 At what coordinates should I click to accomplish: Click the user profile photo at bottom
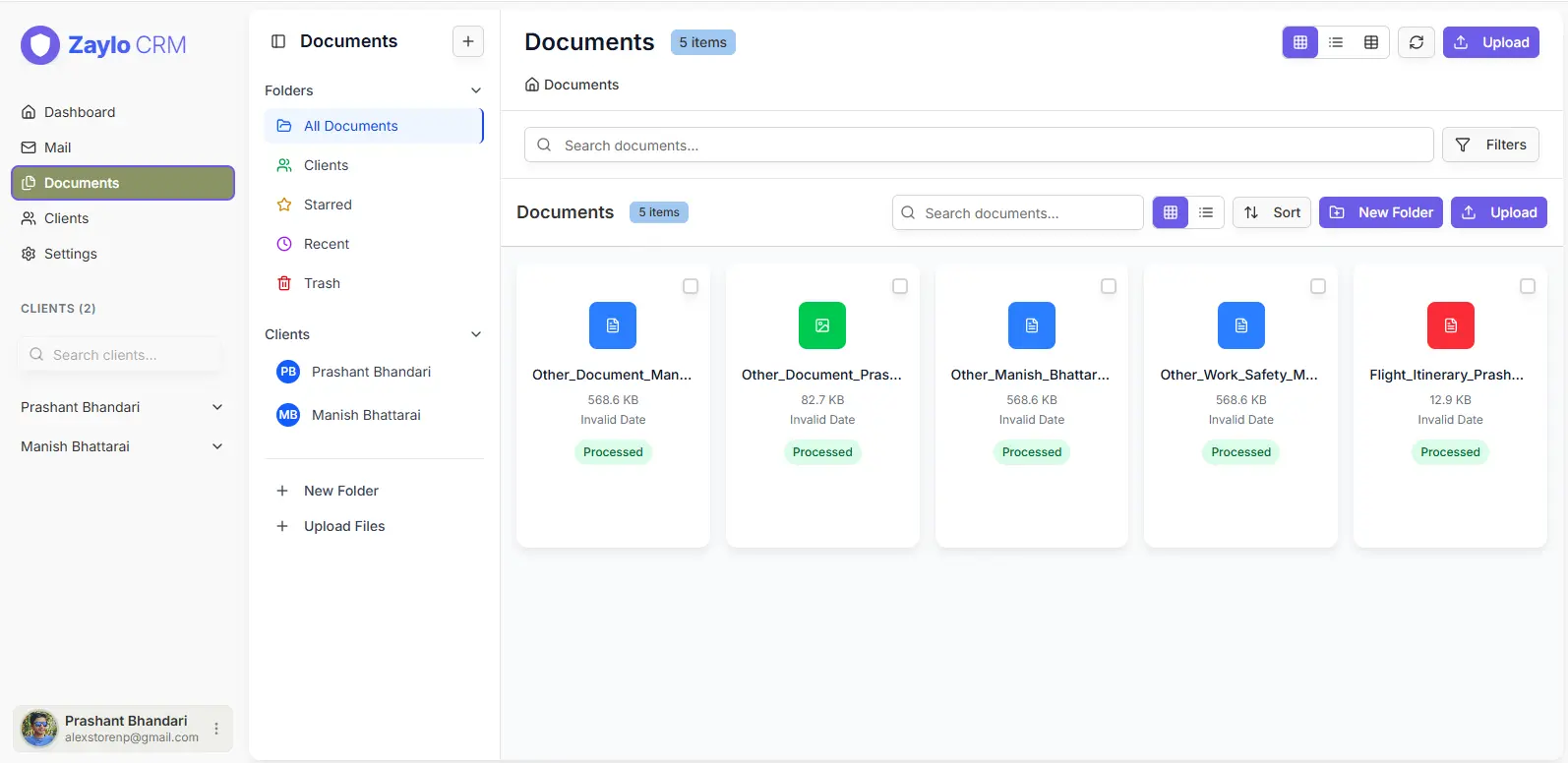click(39, 729)
